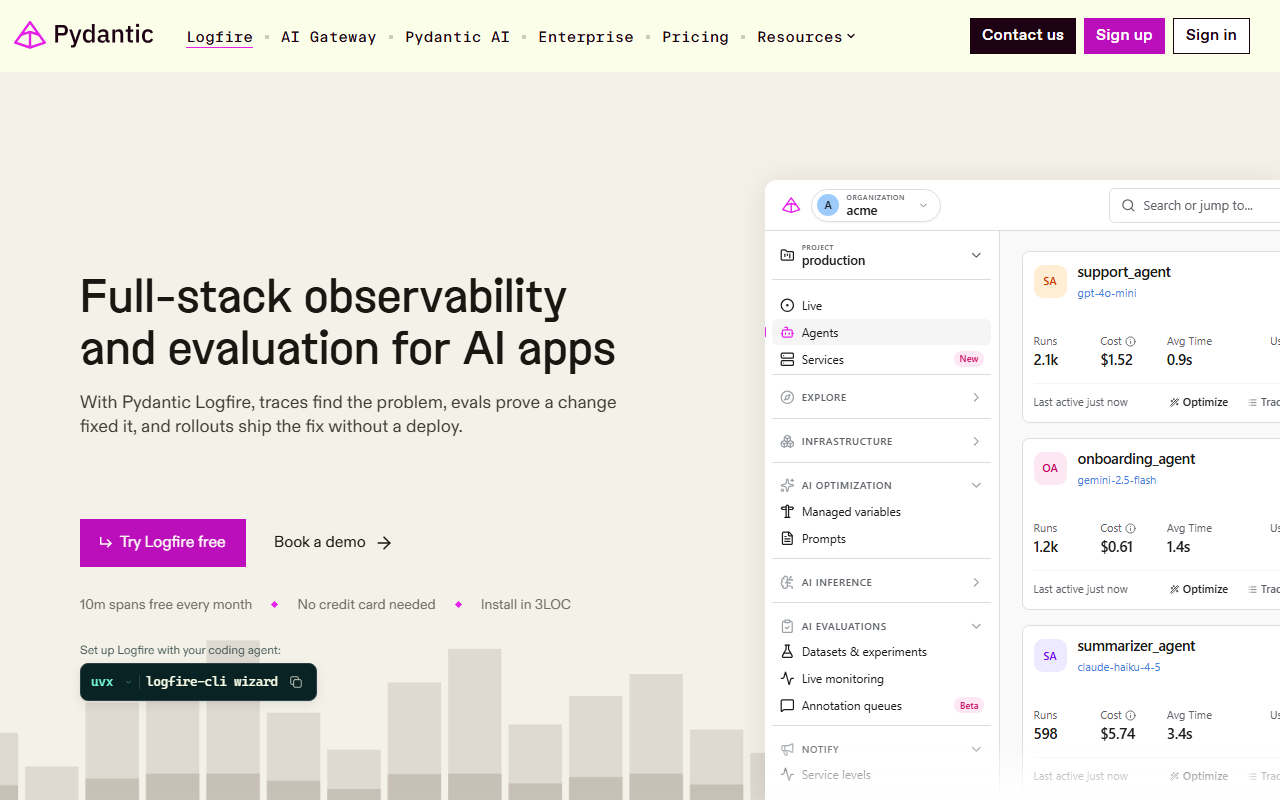Viewport: 1280px width, 800px height.
Task: Open the Resources dropdown menu
Action: coord(806,37)
